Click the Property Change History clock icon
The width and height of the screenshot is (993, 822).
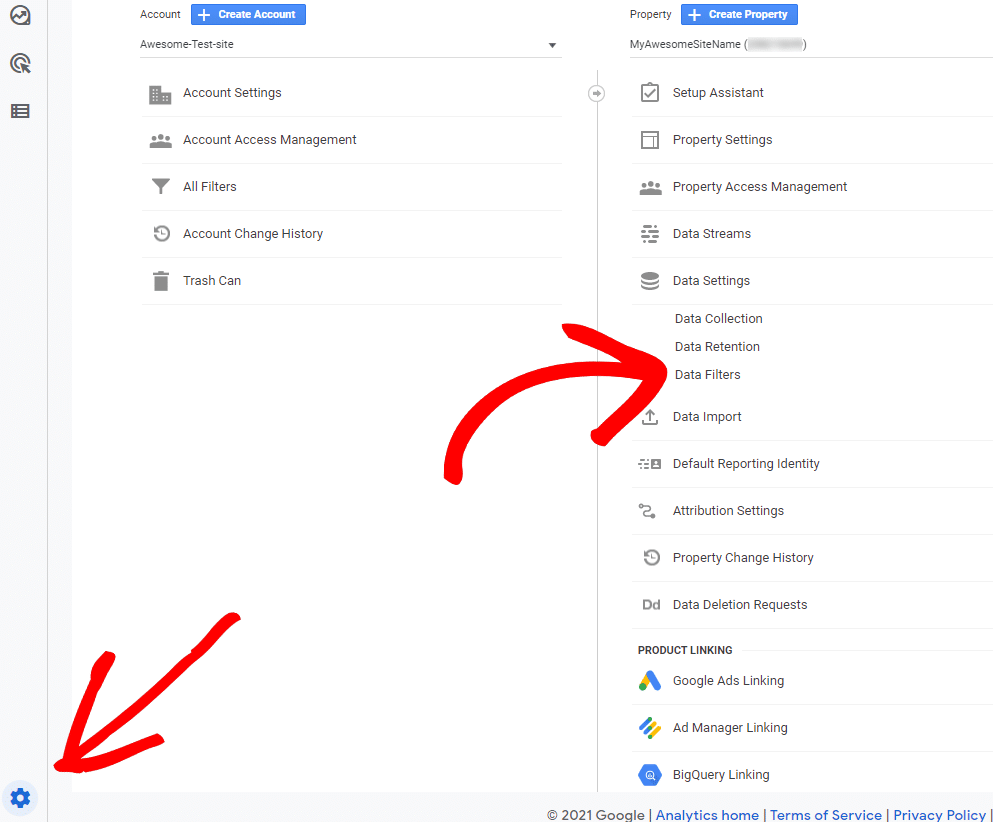pyautogui.click(x=652, y=557)
